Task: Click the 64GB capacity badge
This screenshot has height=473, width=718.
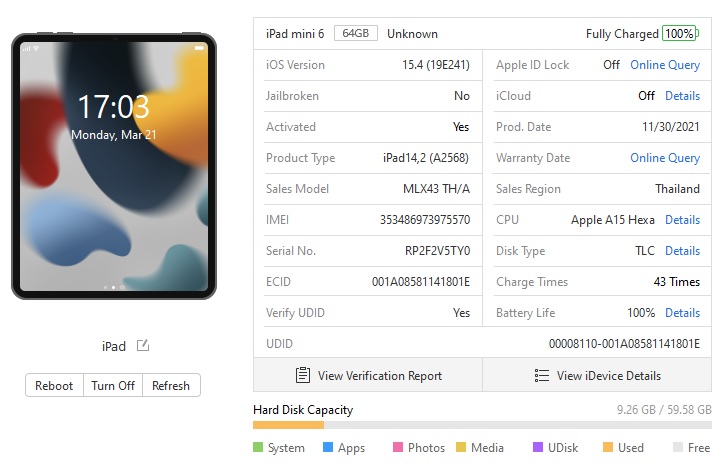Action: [356, 33]
